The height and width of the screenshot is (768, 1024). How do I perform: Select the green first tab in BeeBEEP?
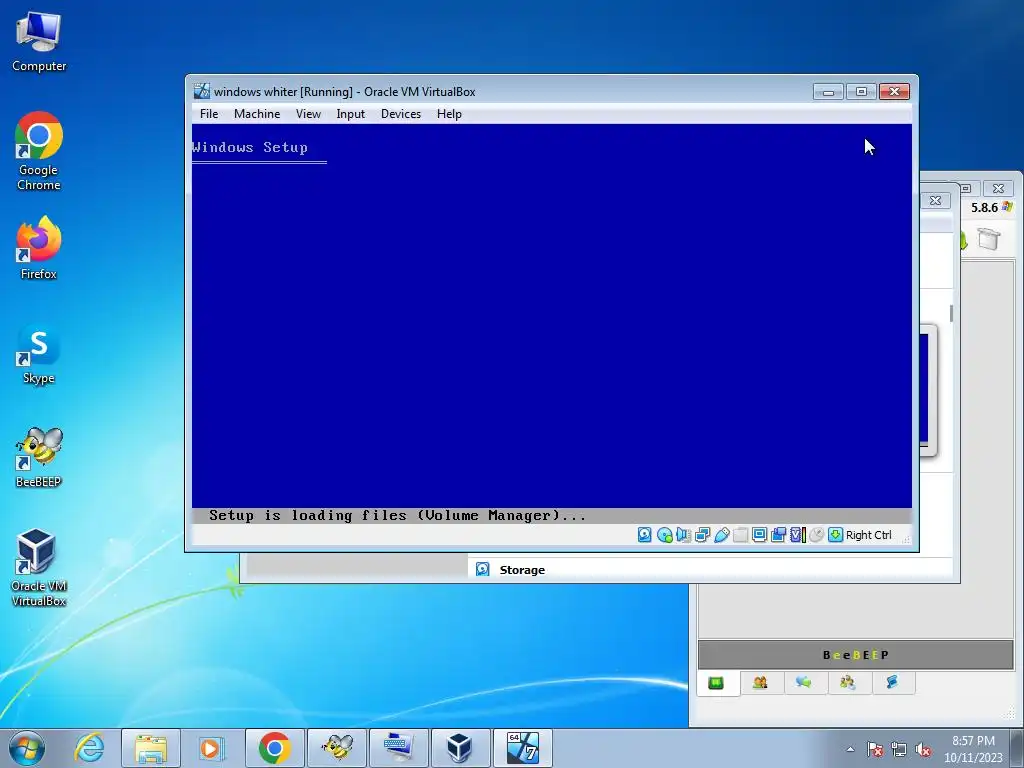pos(716,683)
